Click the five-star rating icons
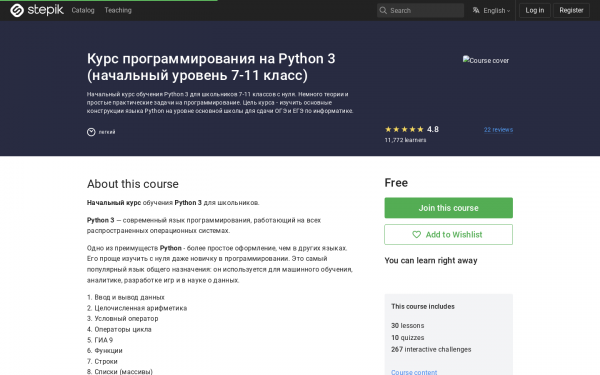600x375 pixels. 404,129
